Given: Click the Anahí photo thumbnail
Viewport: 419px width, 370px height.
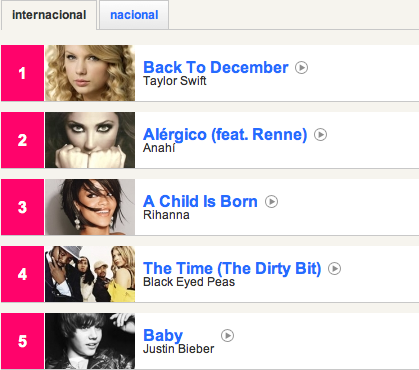Looking at the screenshot, I should pos(90,140).
